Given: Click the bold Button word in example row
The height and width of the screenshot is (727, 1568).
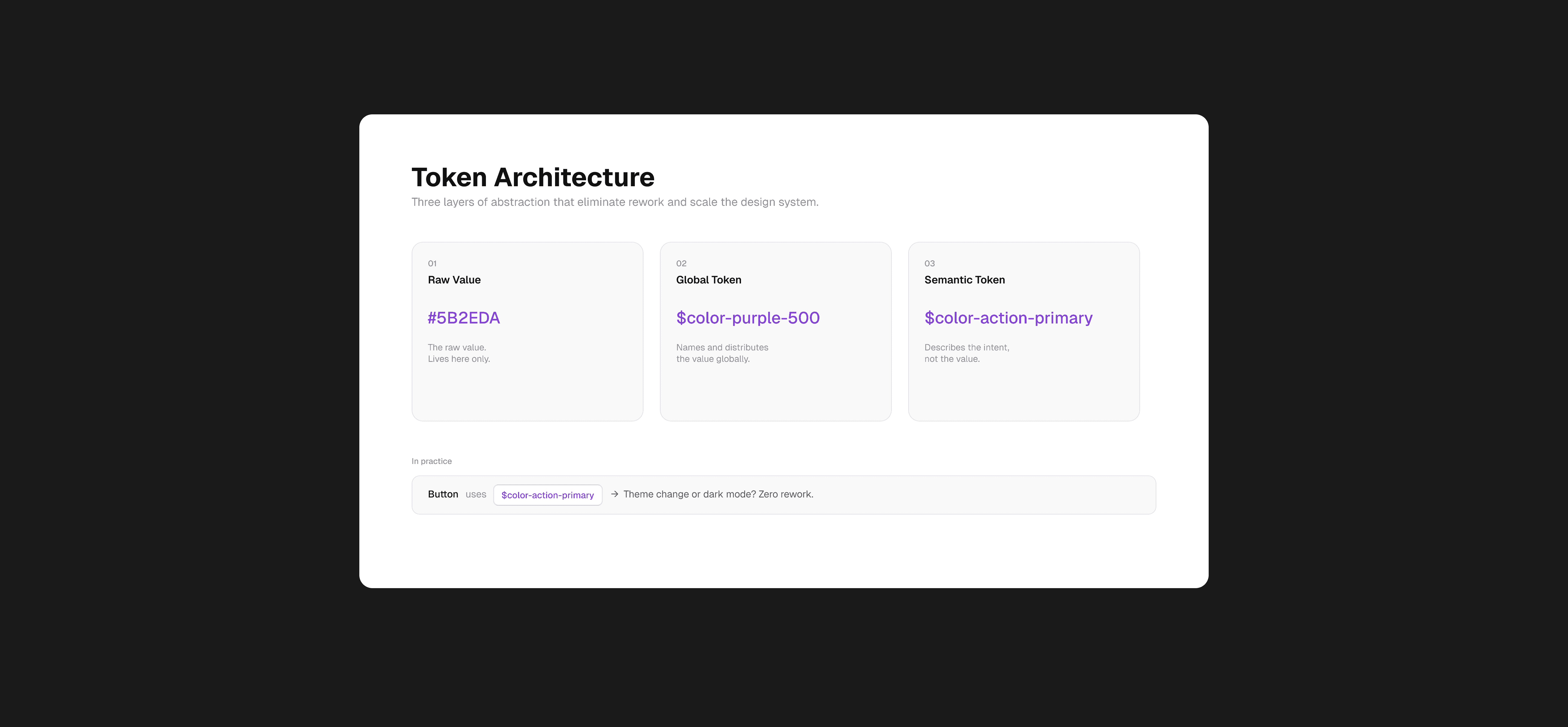Looking at the screenshot, I should point(443,494).
